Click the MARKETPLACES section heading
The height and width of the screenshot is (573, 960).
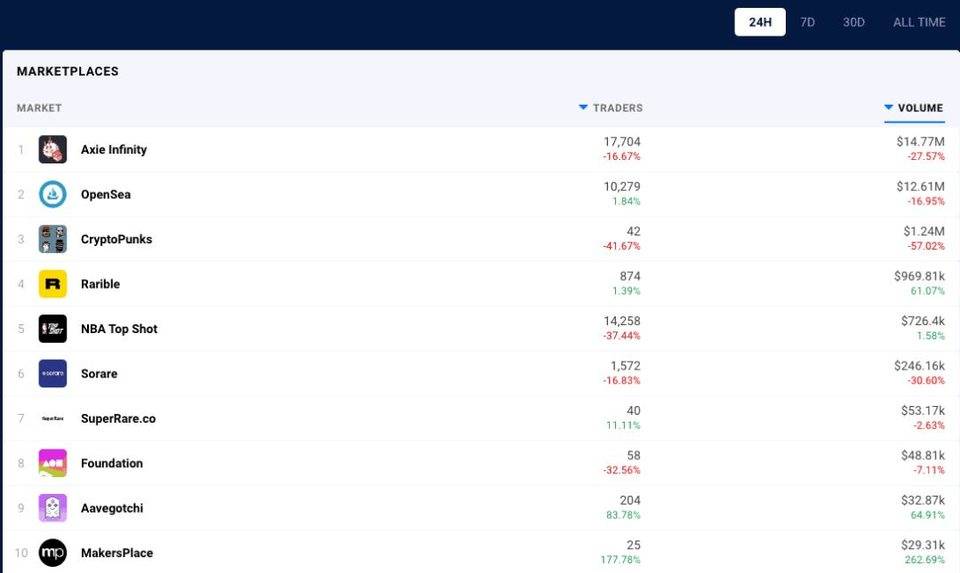point(67,71)
